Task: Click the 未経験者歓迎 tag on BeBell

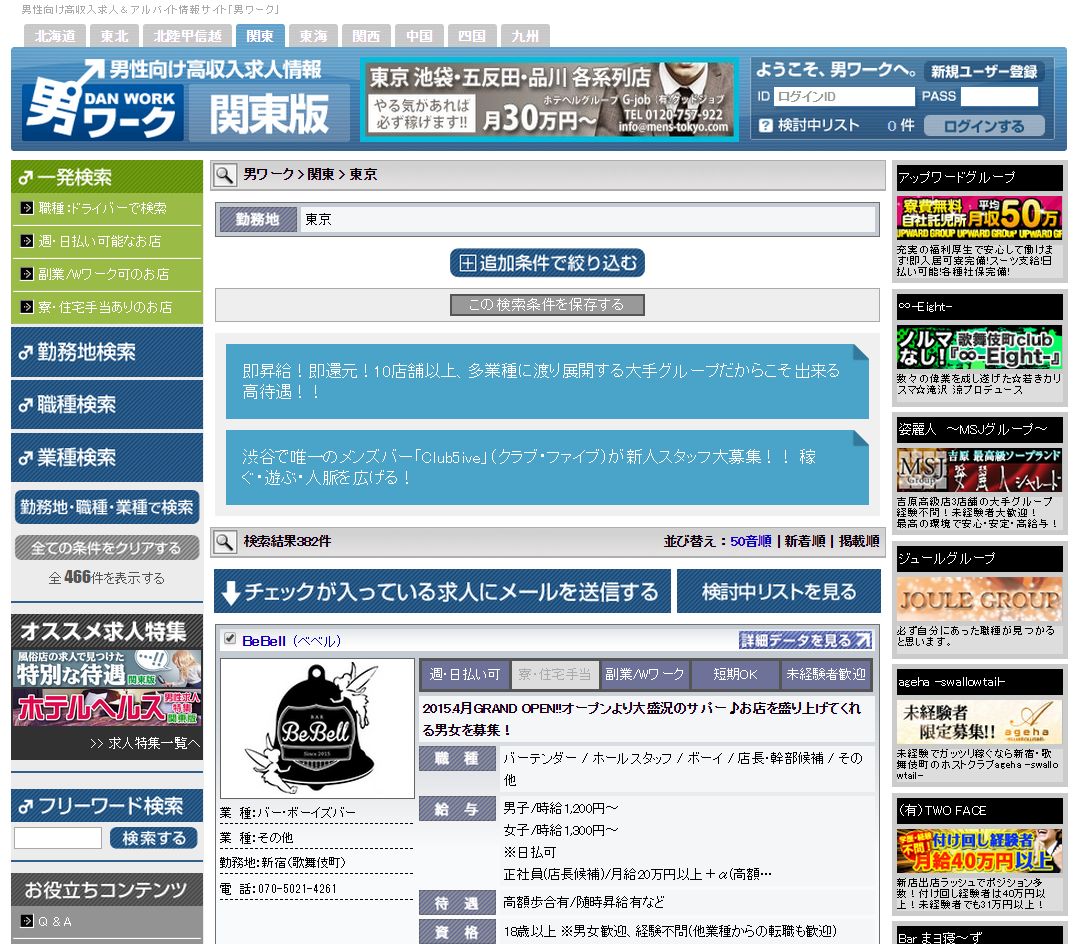Action: click(x=825, y=674)
